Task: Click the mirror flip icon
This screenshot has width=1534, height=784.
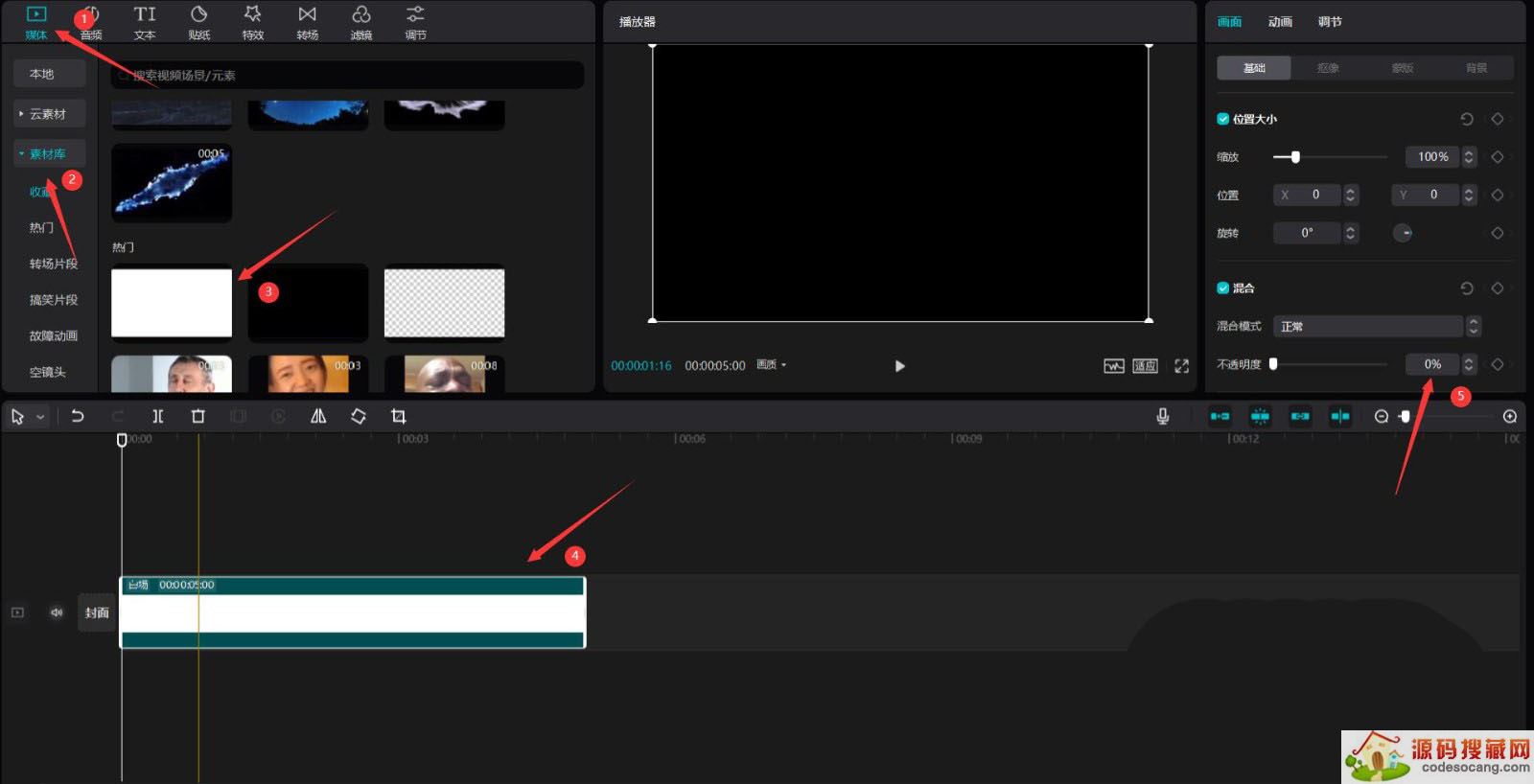Action: click(x=318, y=416)
